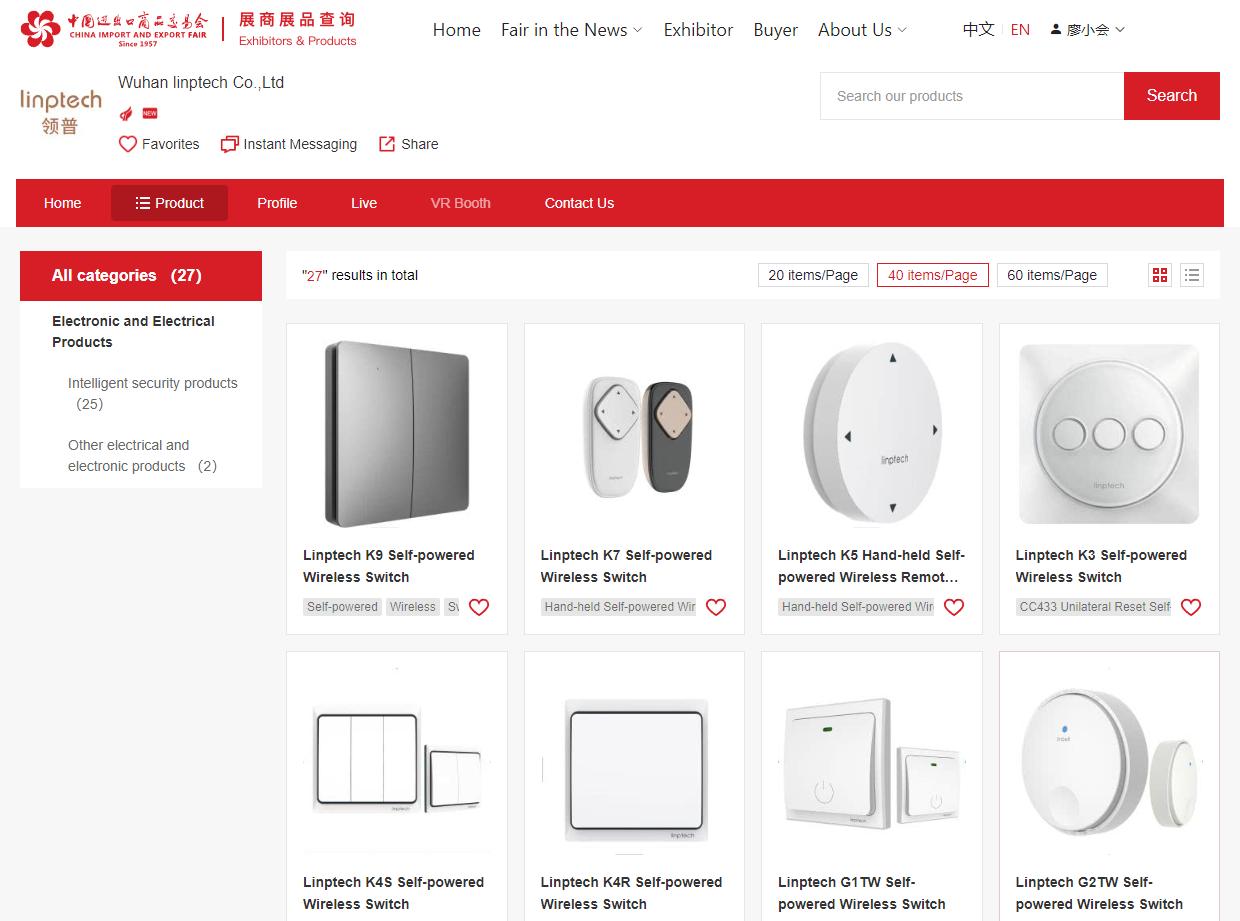Add Linptech K9 switch to favorites

479,607
